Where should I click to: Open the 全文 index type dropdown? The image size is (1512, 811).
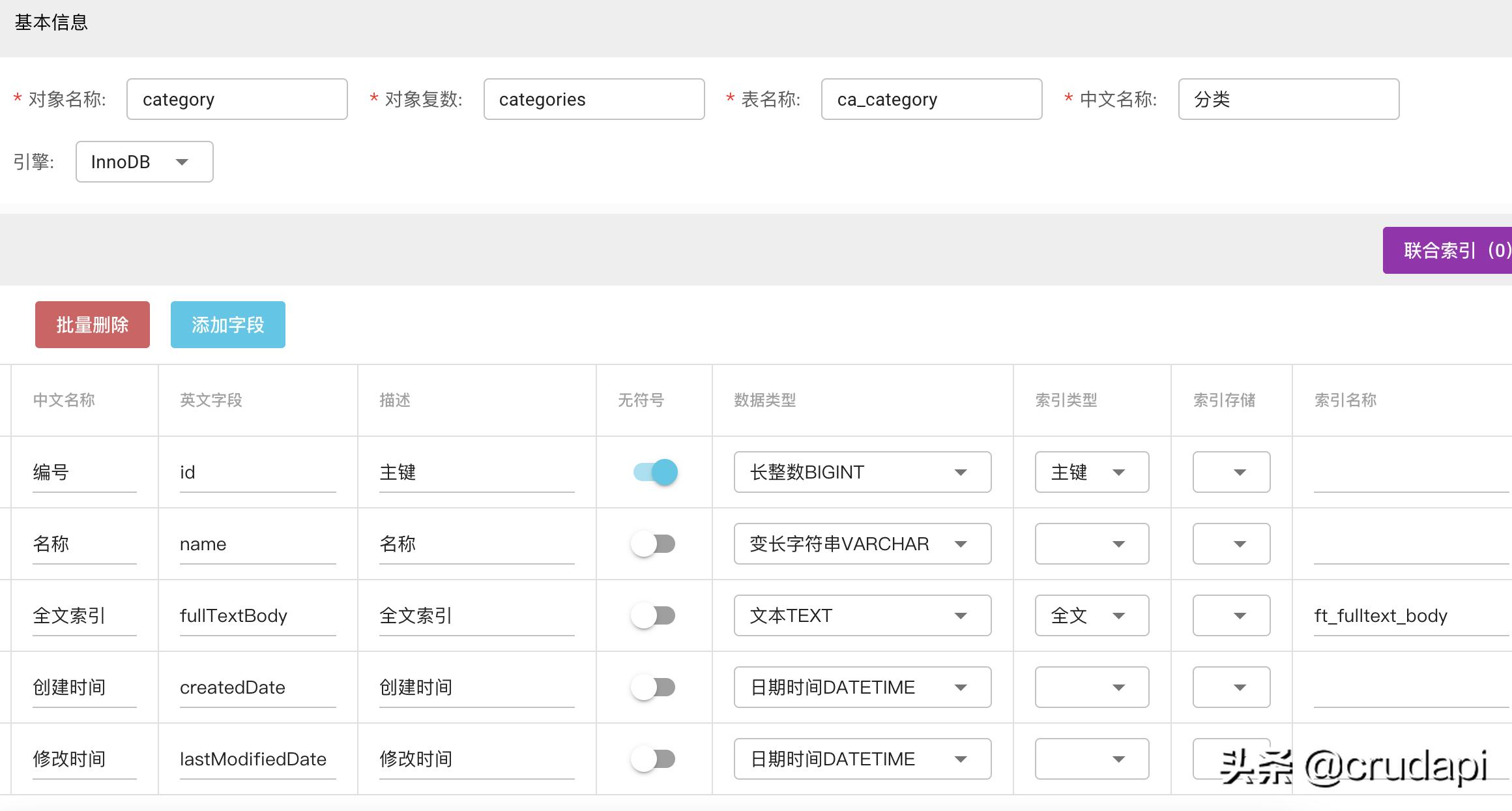pyautogui.click(x=1091, y=615)
